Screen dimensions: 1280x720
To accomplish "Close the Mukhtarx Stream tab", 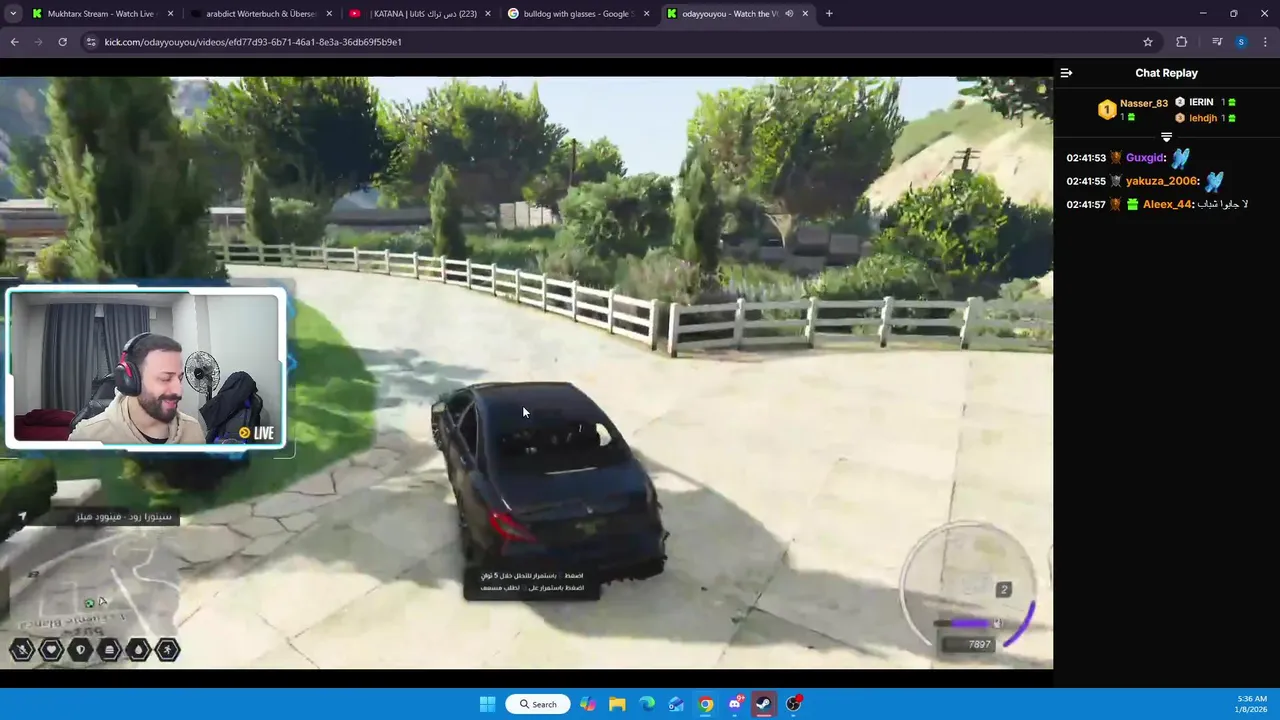I will [x=171, y=14].
